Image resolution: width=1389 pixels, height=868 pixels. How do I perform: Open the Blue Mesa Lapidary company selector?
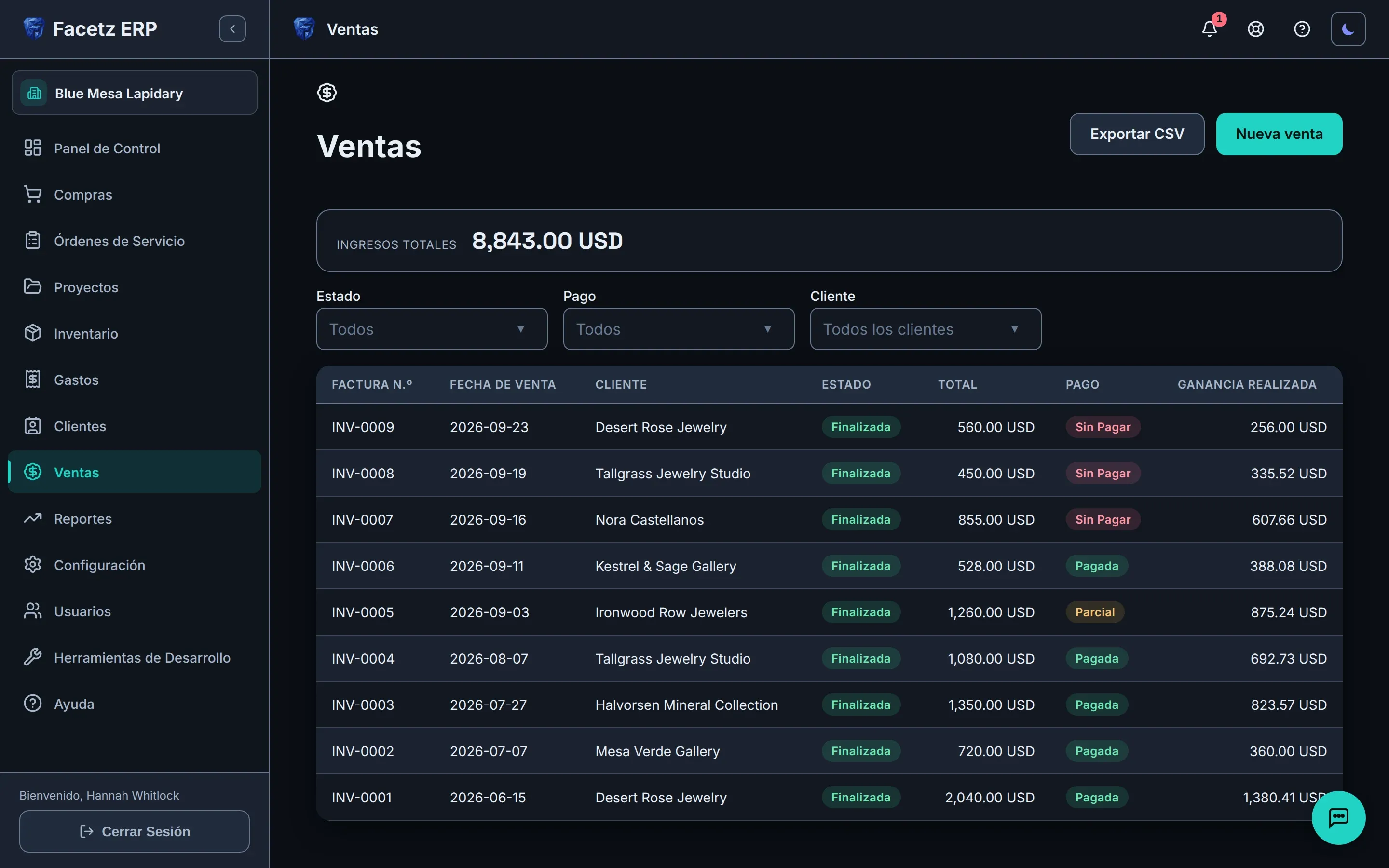(x=134, y=93)
